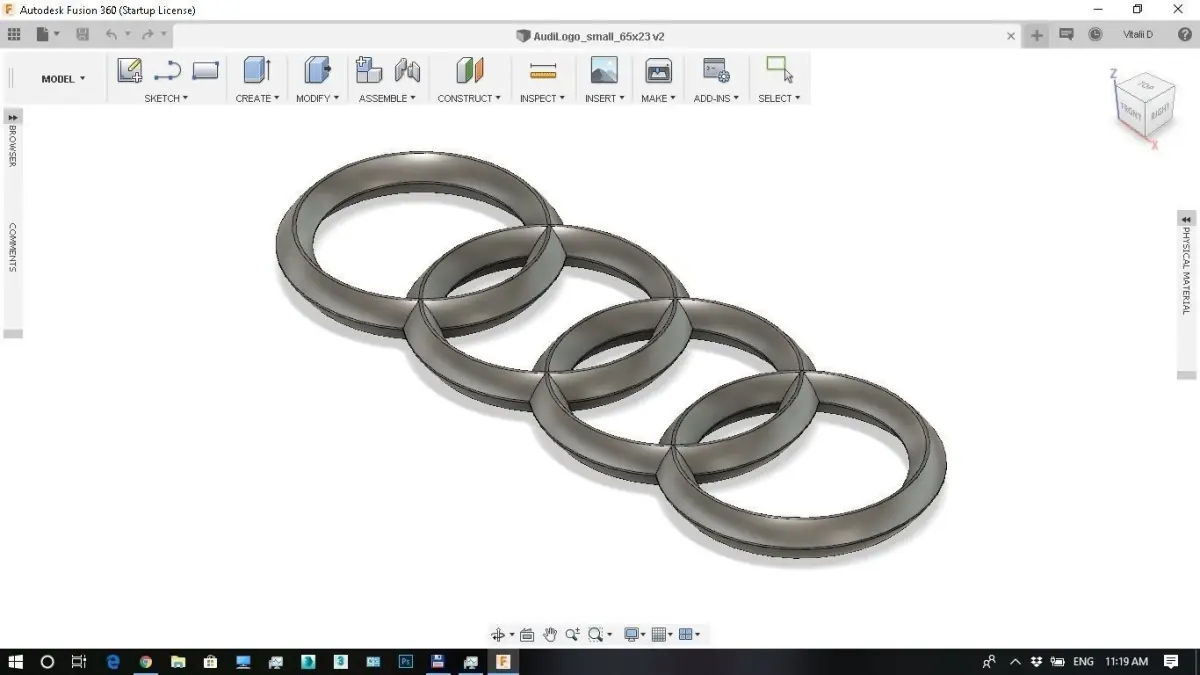
Task: Click the TOP face of ViewCube
Action: click(1146, 88)
